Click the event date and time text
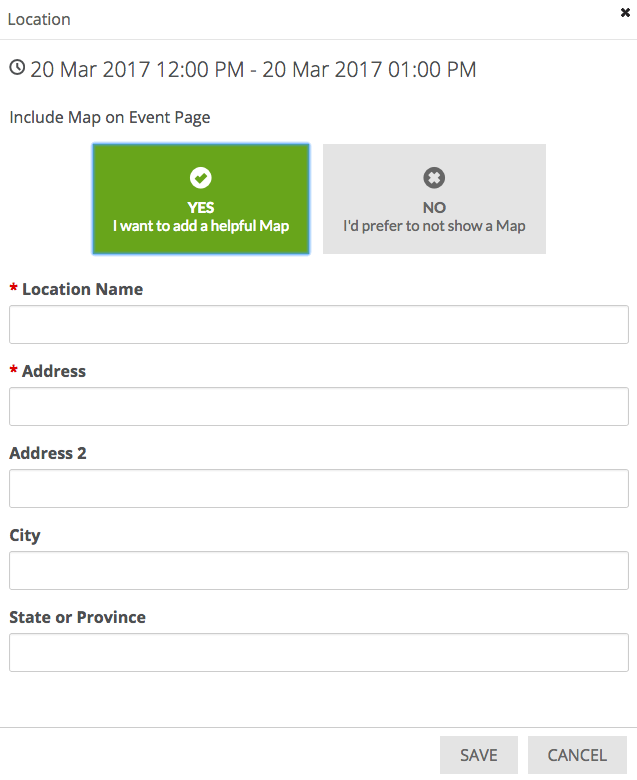 pyautogui.click(x=253, y=69)
